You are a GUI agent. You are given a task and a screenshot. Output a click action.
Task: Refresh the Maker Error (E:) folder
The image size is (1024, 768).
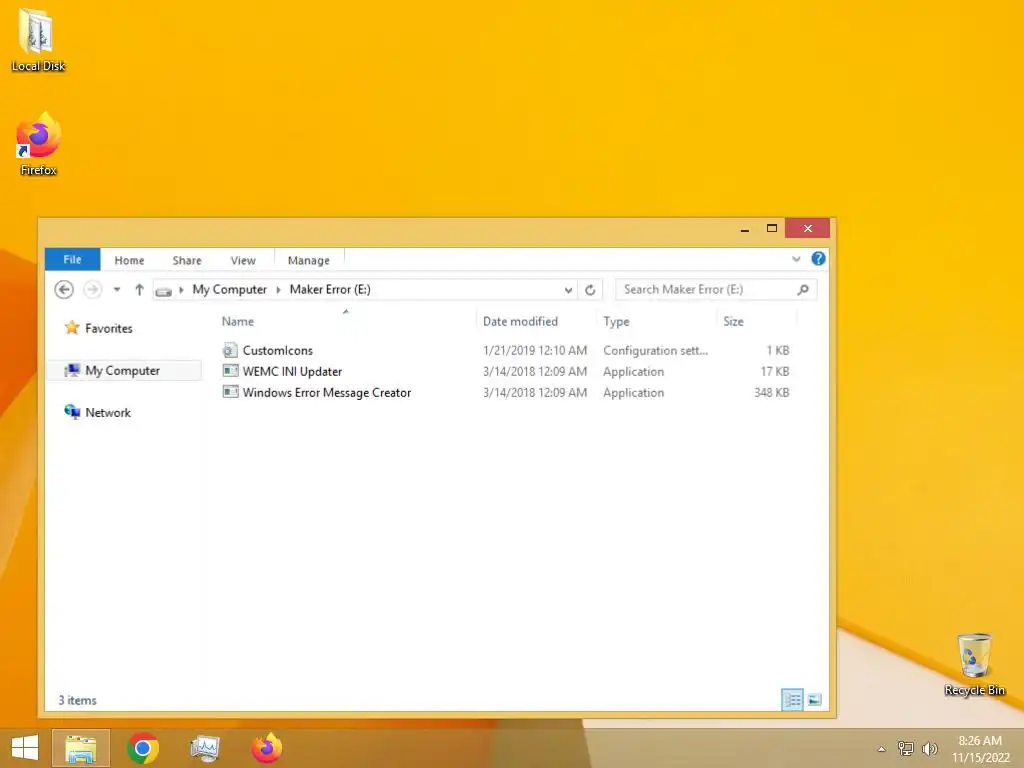click(590, 290)
